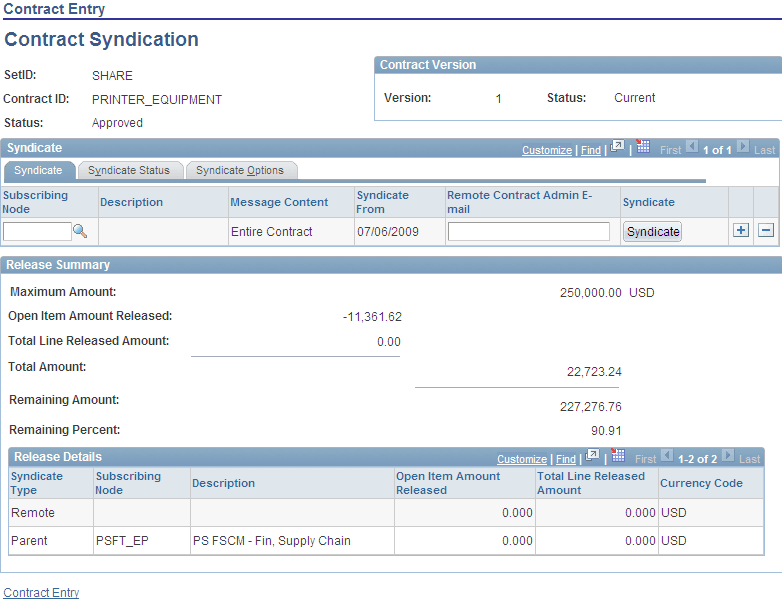Return via Contract Entry link at bottom

41,593
